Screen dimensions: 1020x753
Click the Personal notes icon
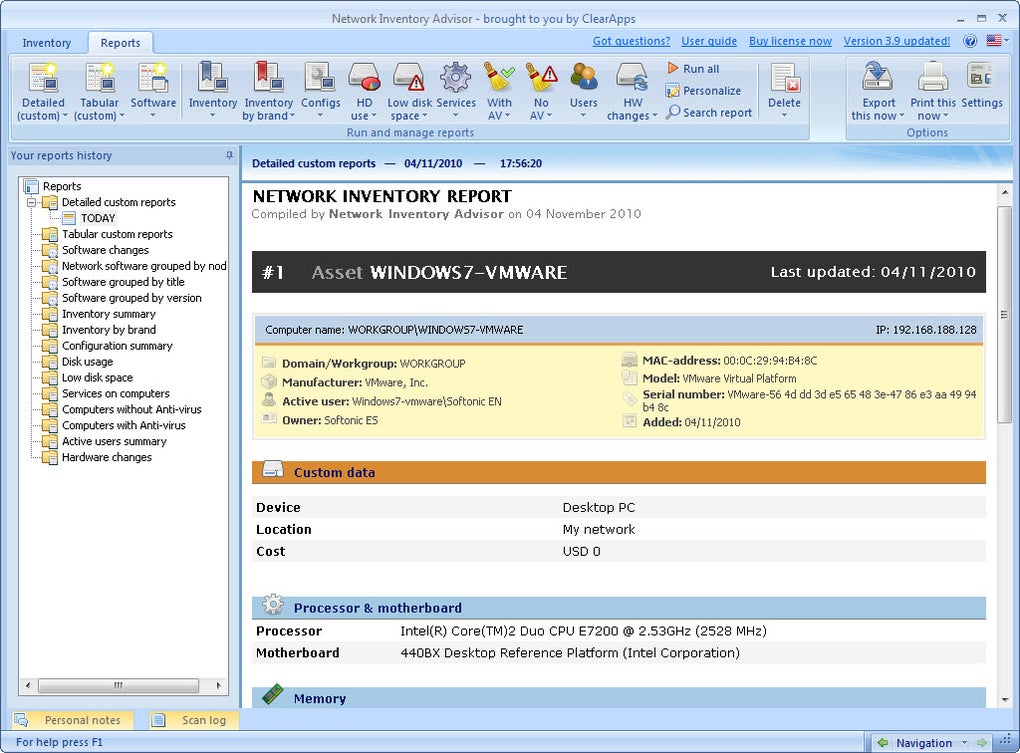21,720
